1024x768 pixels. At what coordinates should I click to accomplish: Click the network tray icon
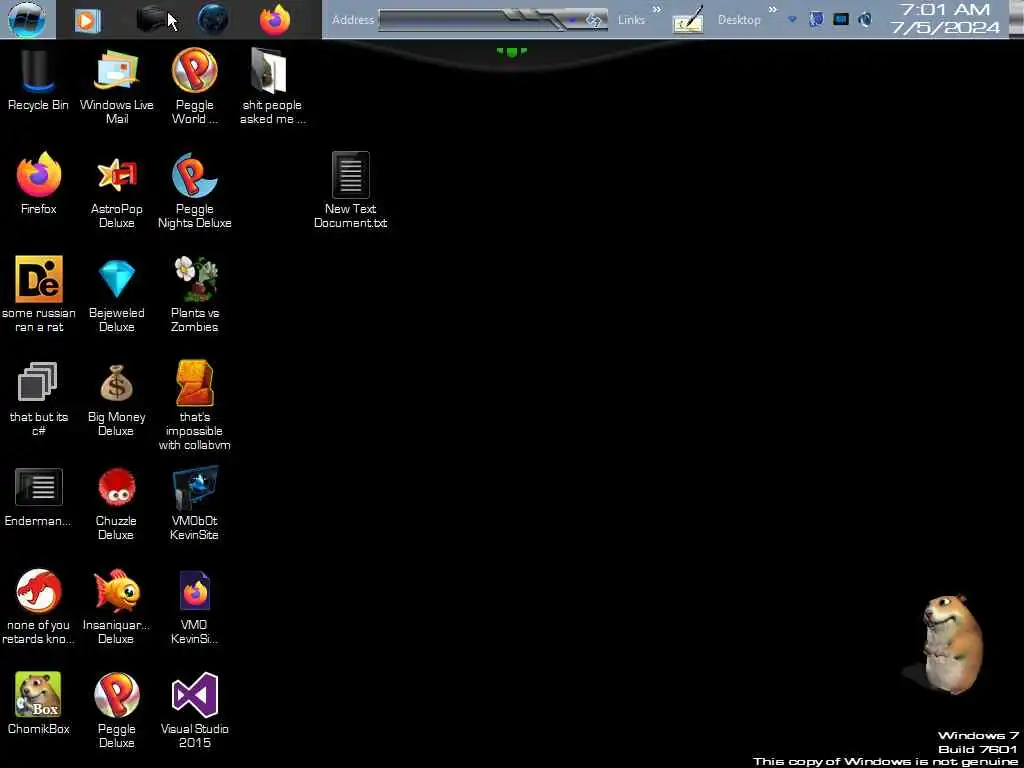[841, 20]
